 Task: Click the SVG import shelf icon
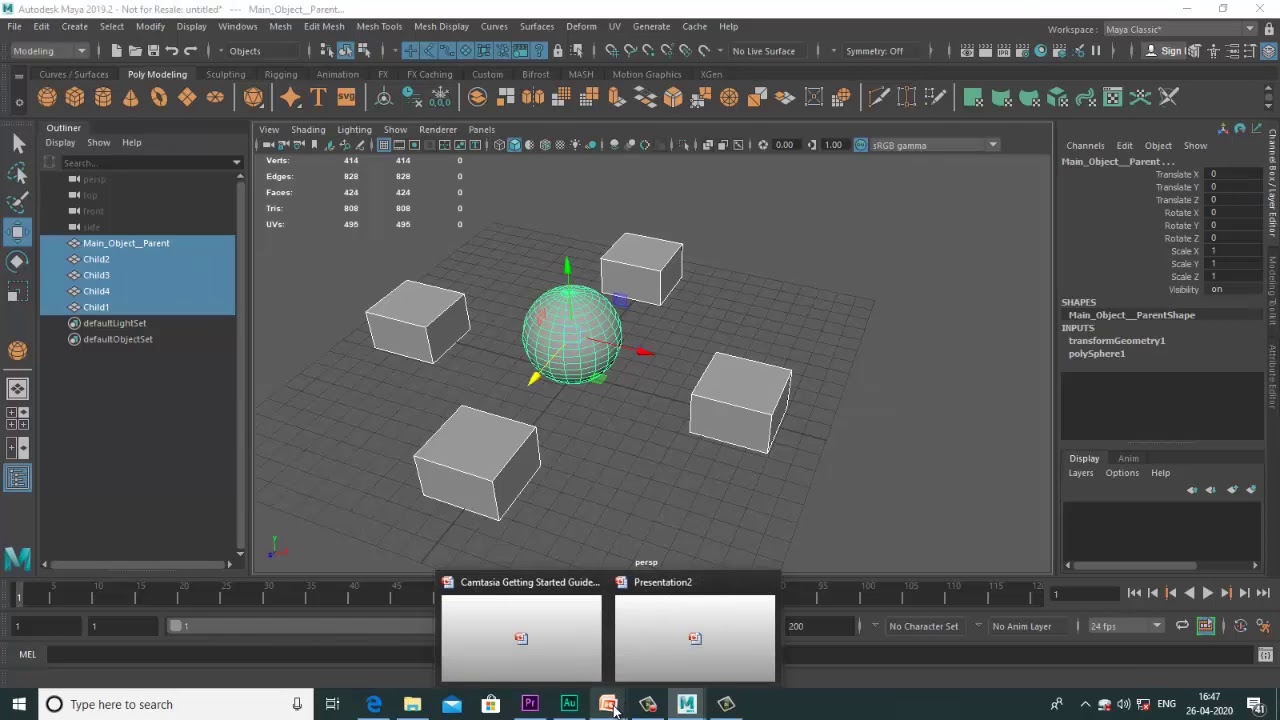pyautogui.click(x=346, y=97)
